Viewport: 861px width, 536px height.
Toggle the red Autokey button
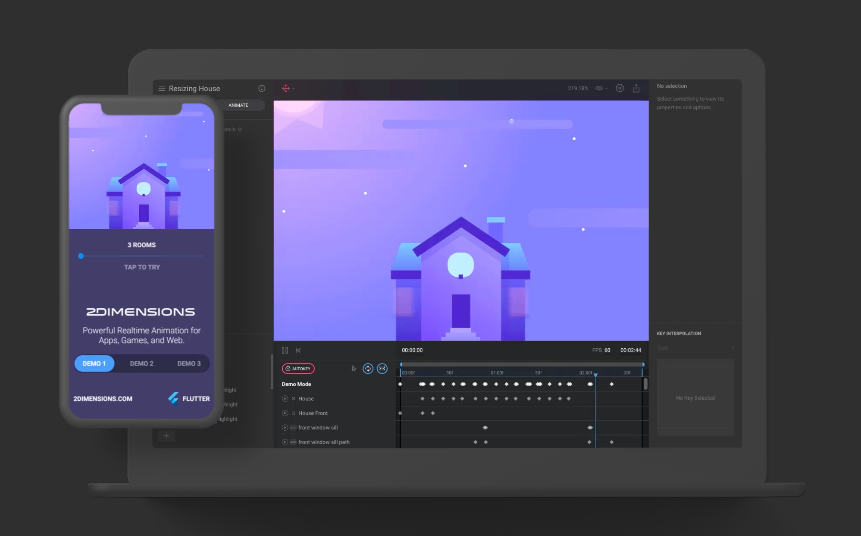(x=298, y=368)
